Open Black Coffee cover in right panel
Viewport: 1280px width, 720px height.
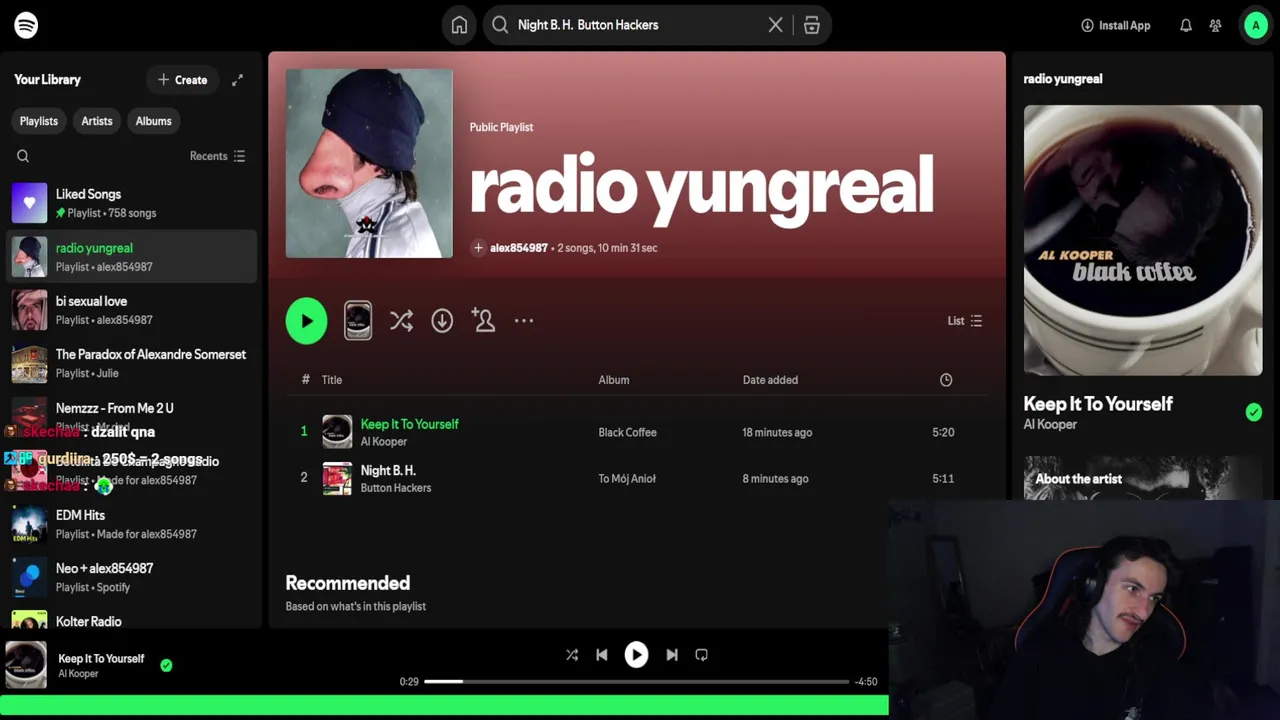[x=1143, y=240]
